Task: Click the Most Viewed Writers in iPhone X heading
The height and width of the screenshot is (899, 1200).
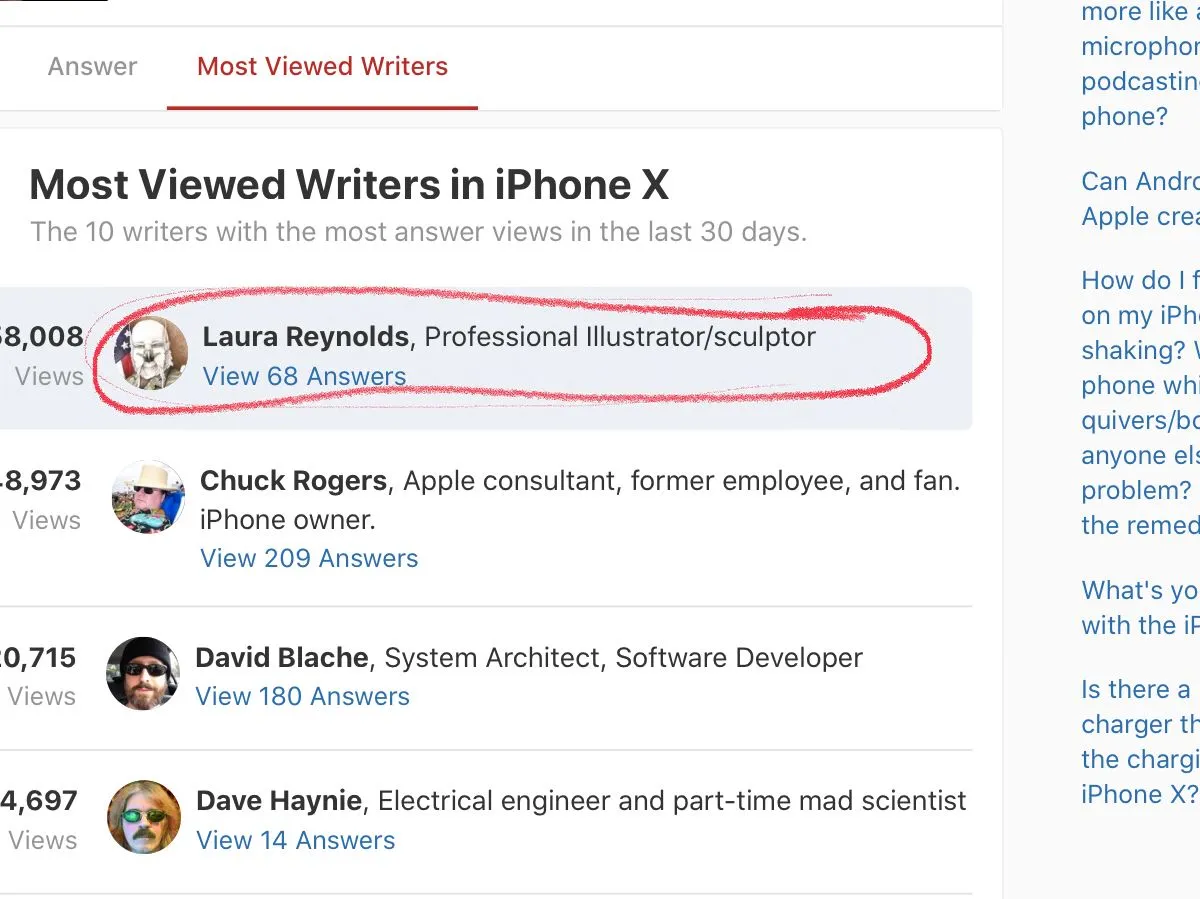Action: click(349, 185)
